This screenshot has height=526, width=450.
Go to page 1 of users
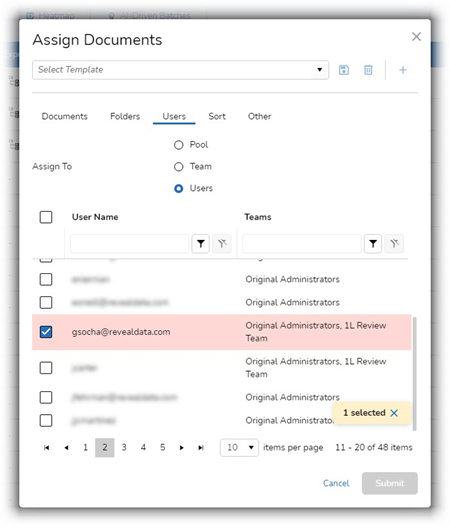coord(85,448)
